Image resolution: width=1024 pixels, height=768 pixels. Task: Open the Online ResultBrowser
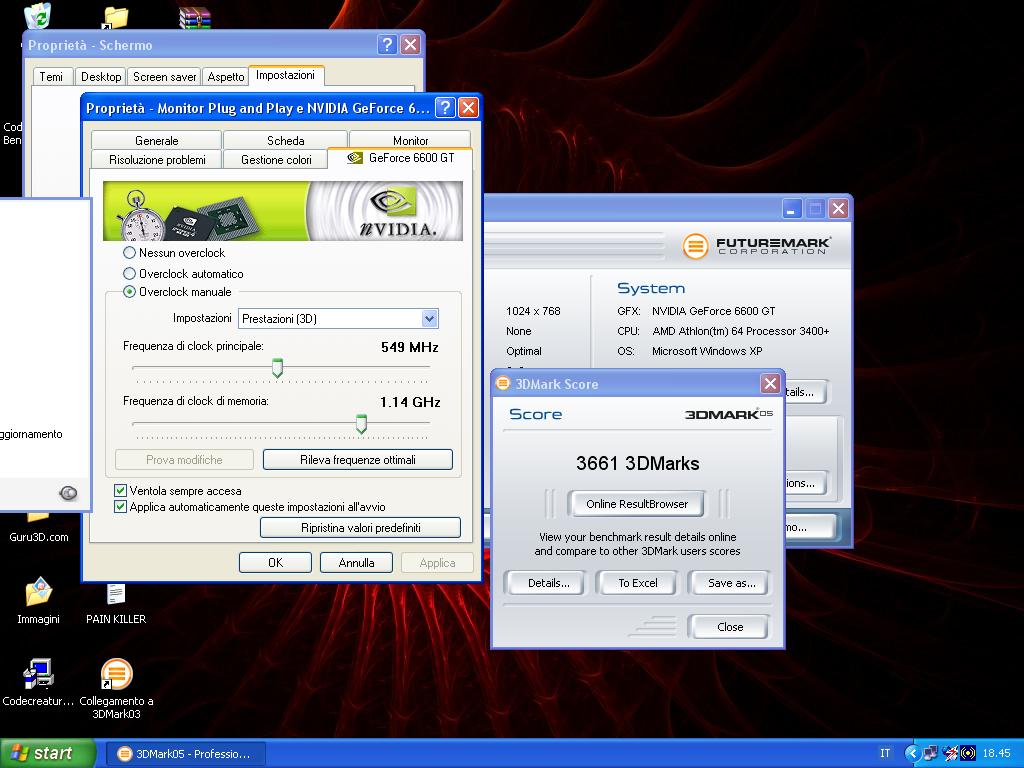pyautogui.click(x=637, y=504)
